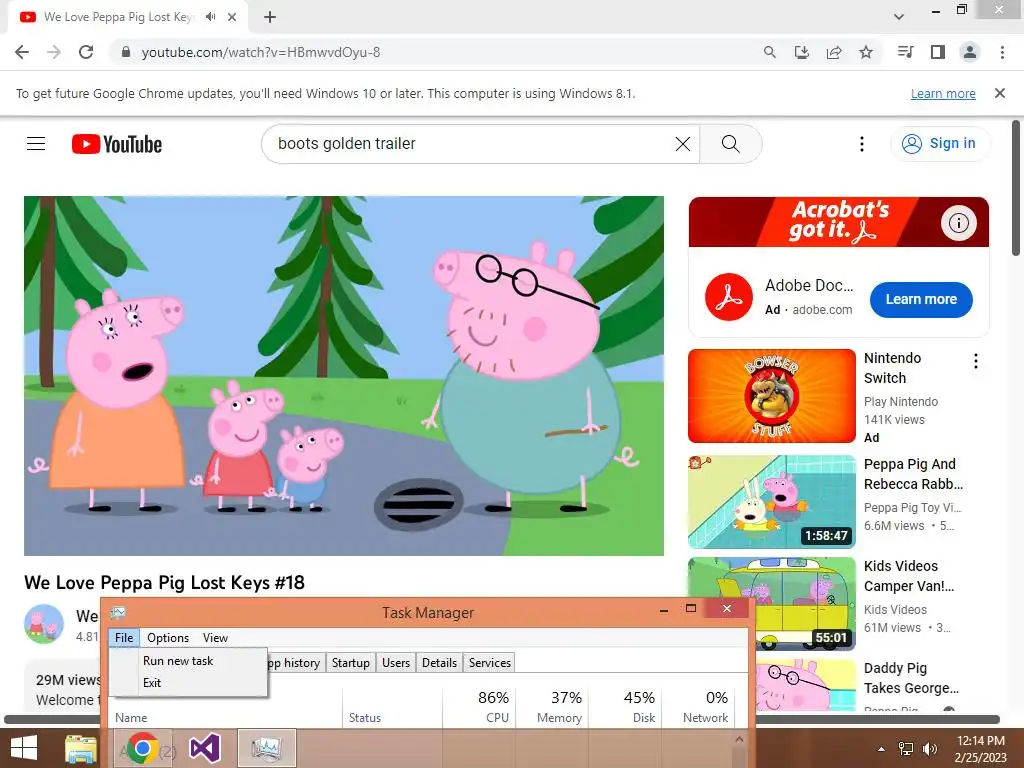This screenshot has width=1024, height=768.
Task: Sort by the Status column header
Action: (x=392, y=707)
